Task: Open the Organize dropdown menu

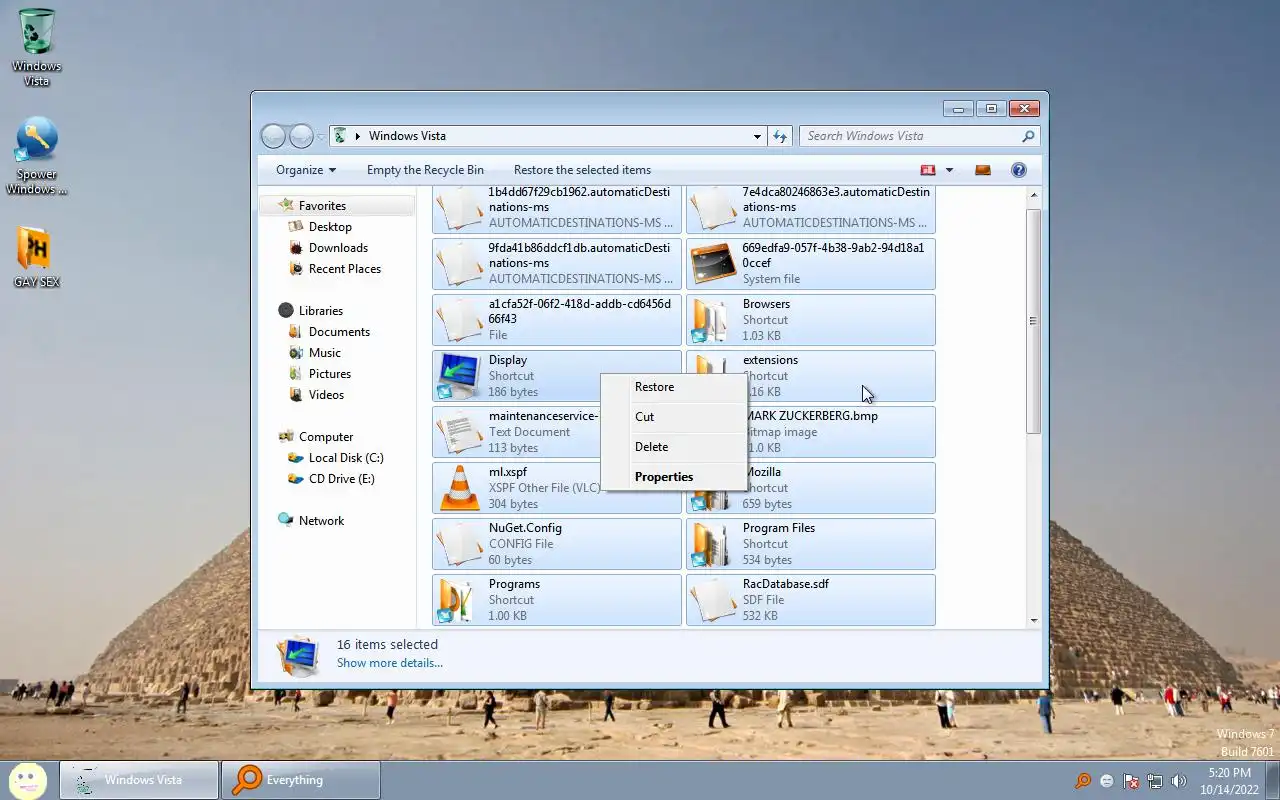Action: tap(306, 170)
